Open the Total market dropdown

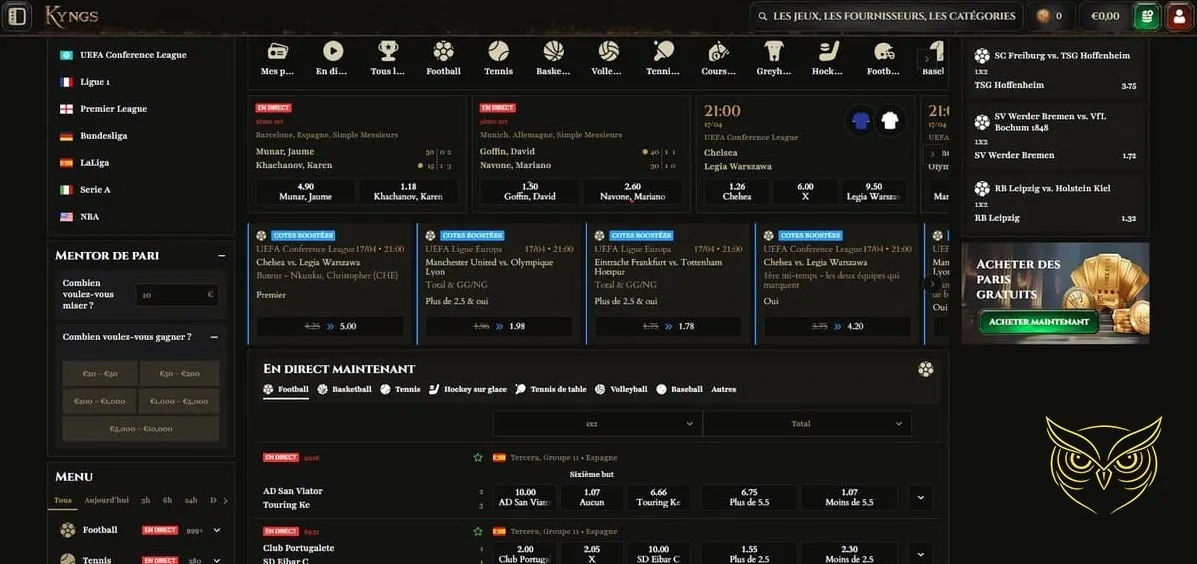pos(807,424)
